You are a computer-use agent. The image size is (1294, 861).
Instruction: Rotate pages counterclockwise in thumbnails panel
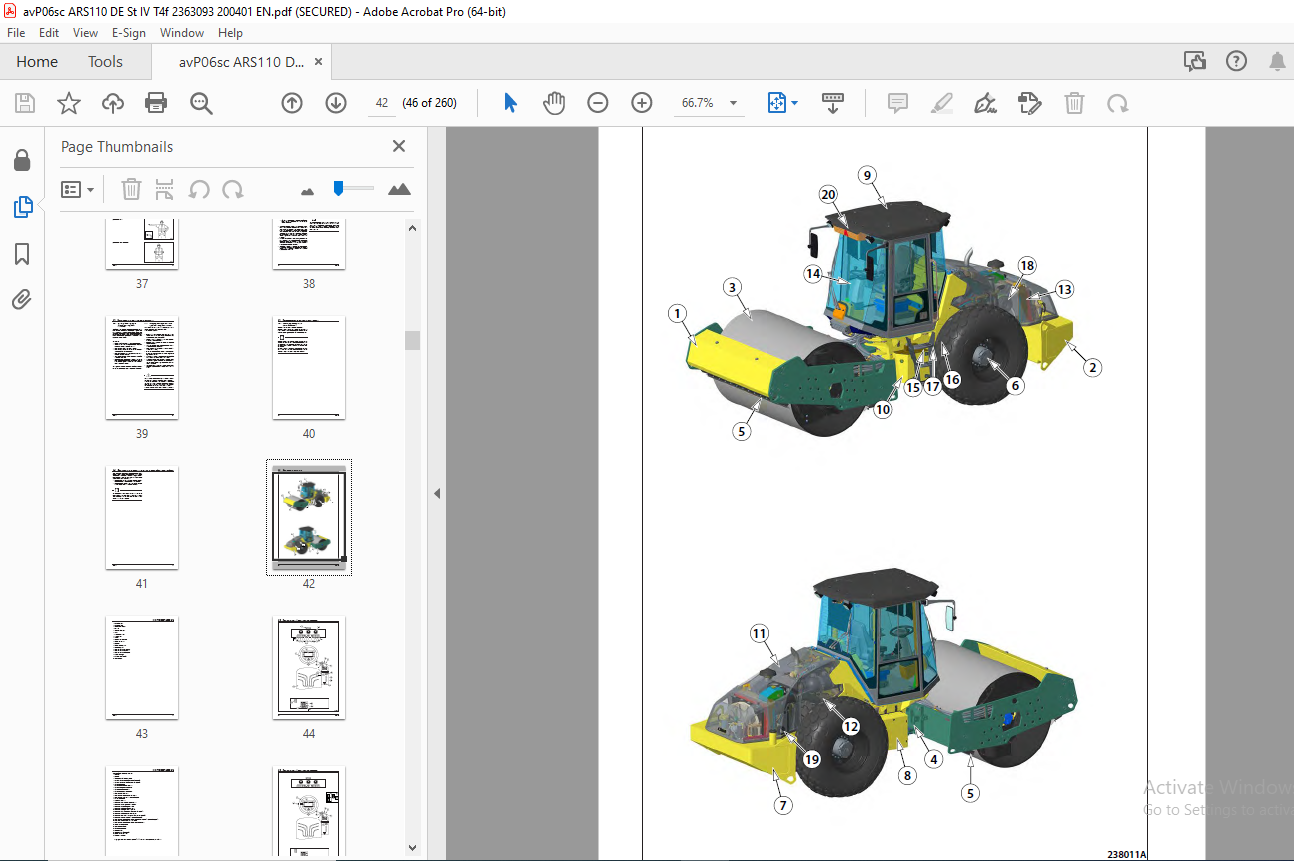199,189
